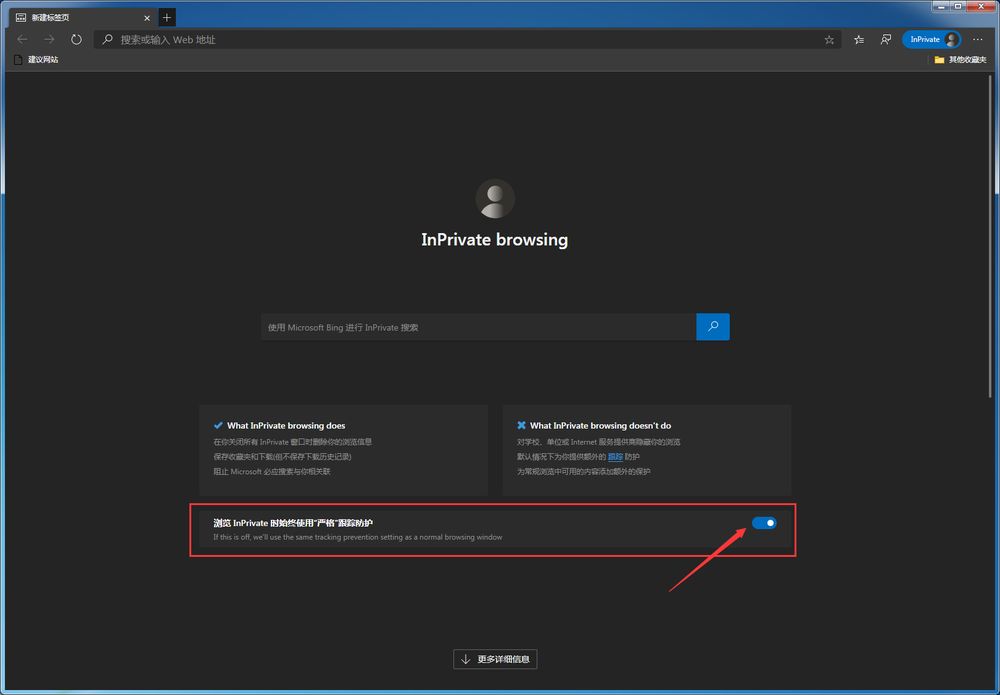Reload the page with refresh icon
This screenshot has height=695, width=1000.
click(76, 40)
